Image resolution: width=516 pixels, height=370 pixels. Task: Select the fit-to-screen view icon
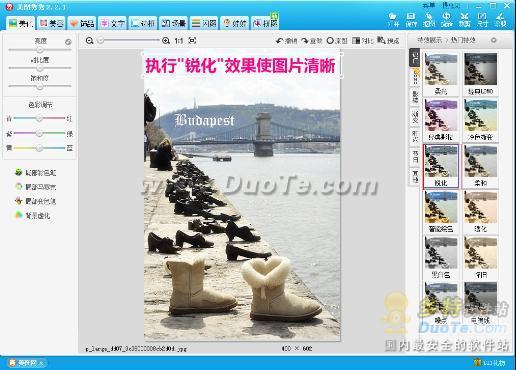coord(192,41)
